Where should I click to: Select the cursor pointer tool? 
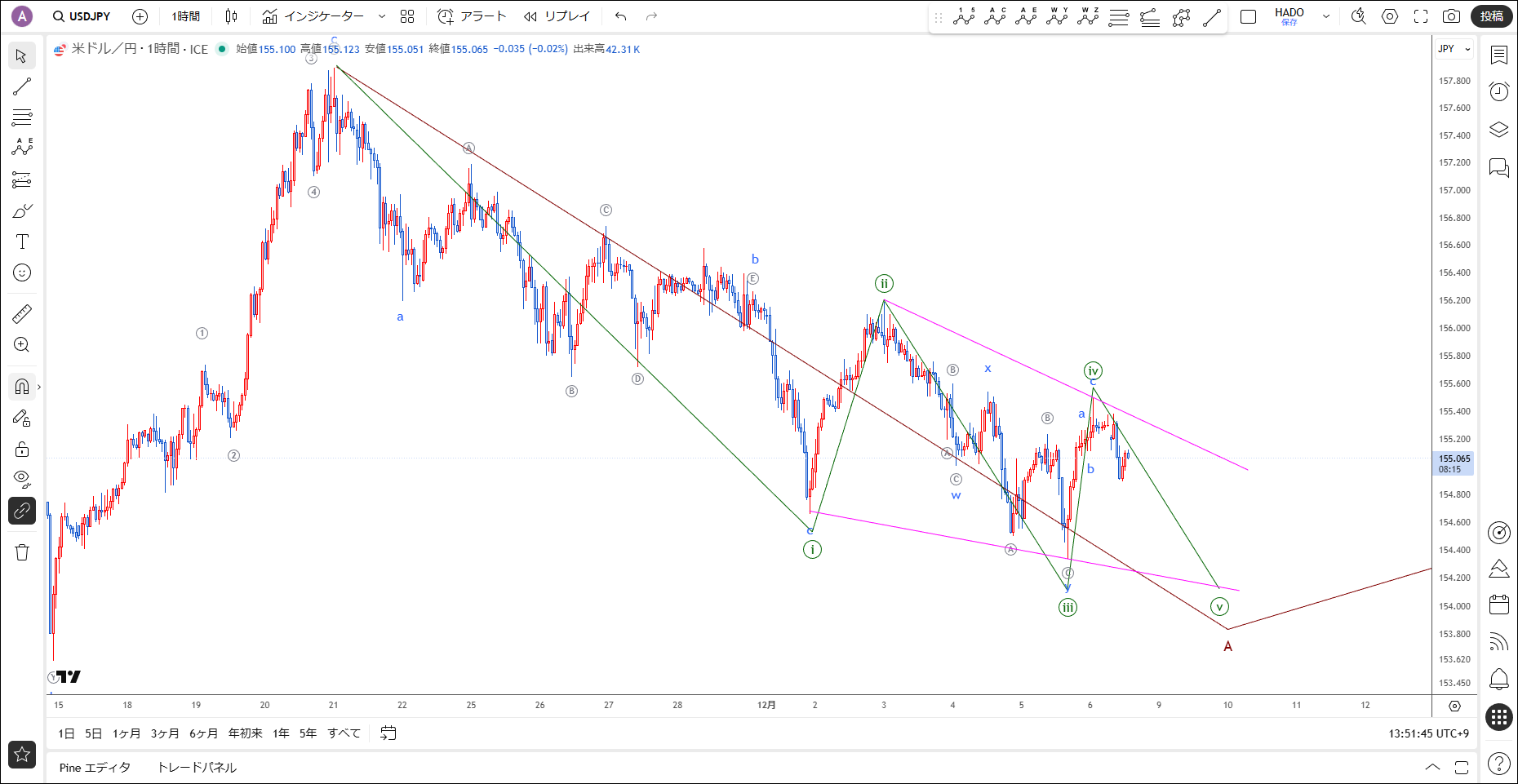22,56
